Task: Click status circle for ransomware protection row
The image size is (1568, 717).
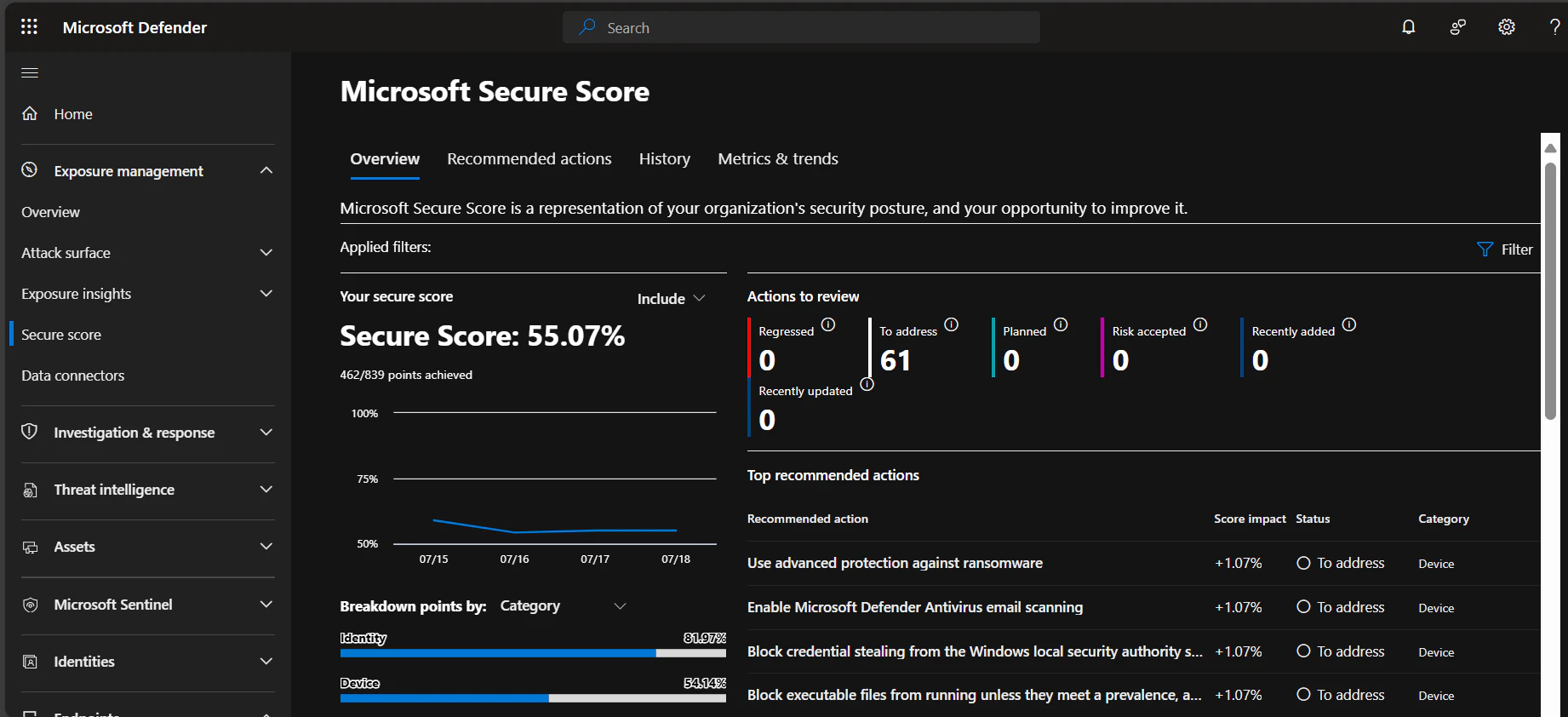Action: tap(1303, 563)
